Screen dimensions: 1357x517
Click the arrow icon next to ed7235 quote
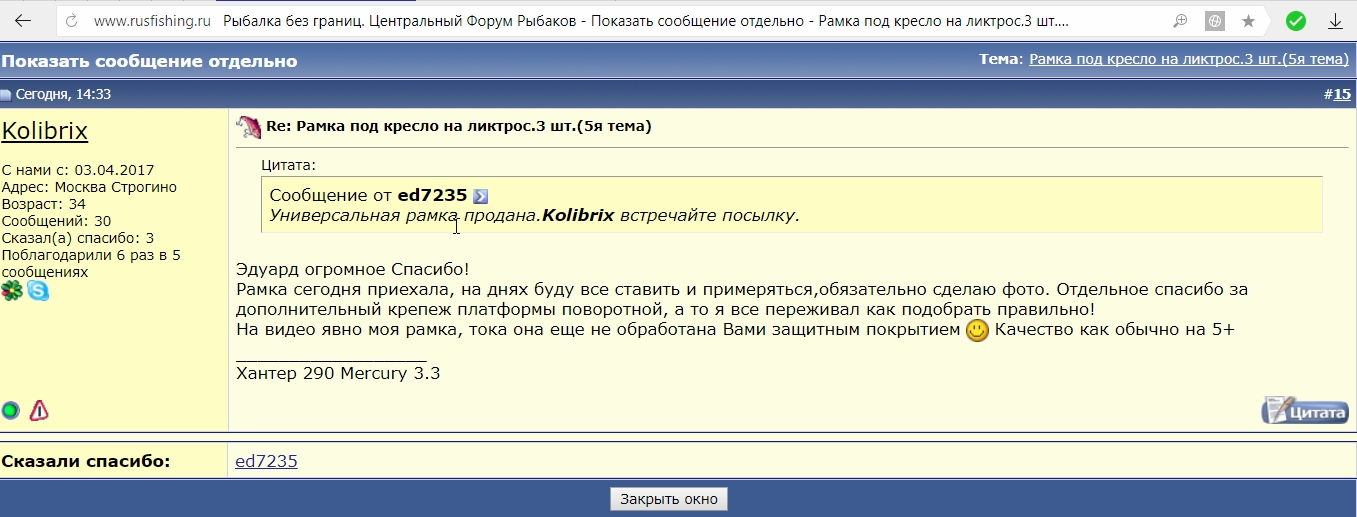(x=480, y=196)
